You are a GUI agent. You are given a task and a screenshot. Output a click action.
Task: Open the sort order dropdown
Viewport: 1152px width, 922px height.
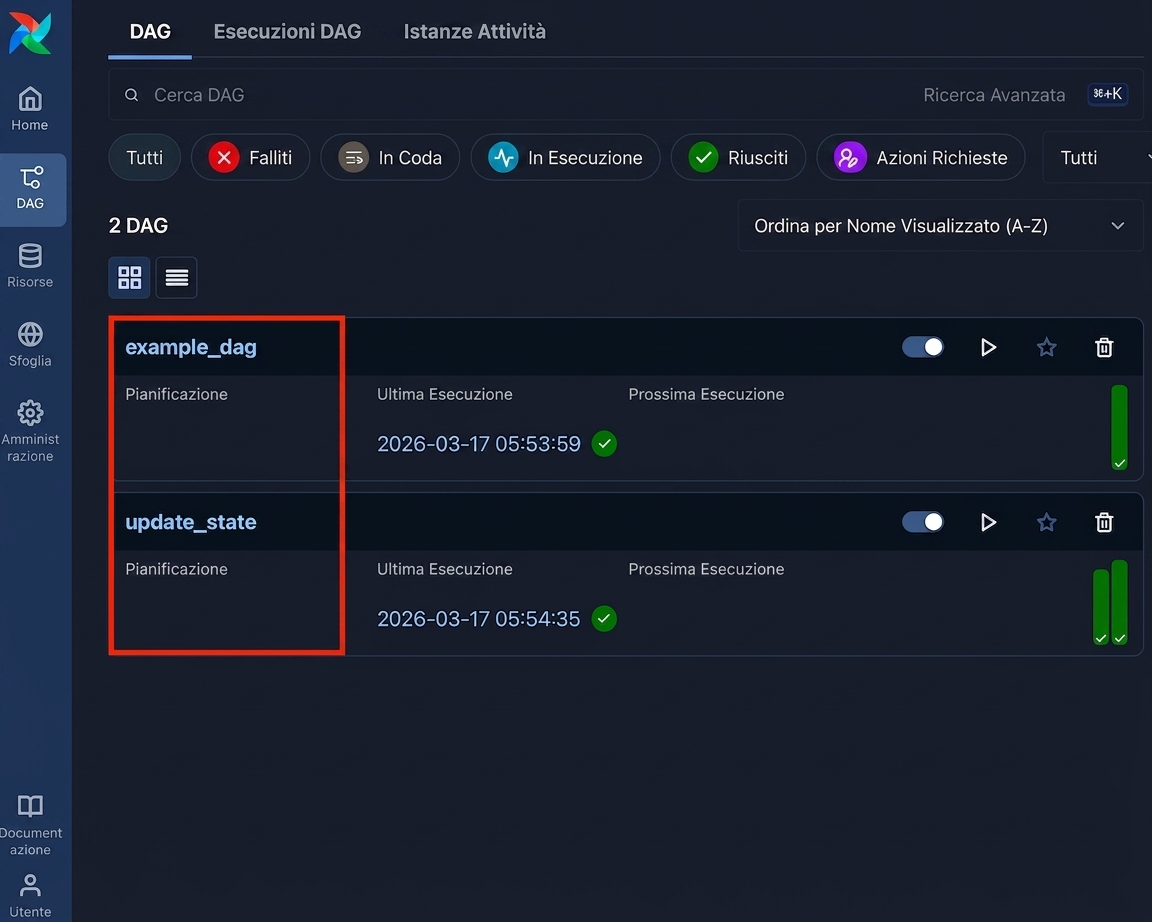[x=940, y=226]
